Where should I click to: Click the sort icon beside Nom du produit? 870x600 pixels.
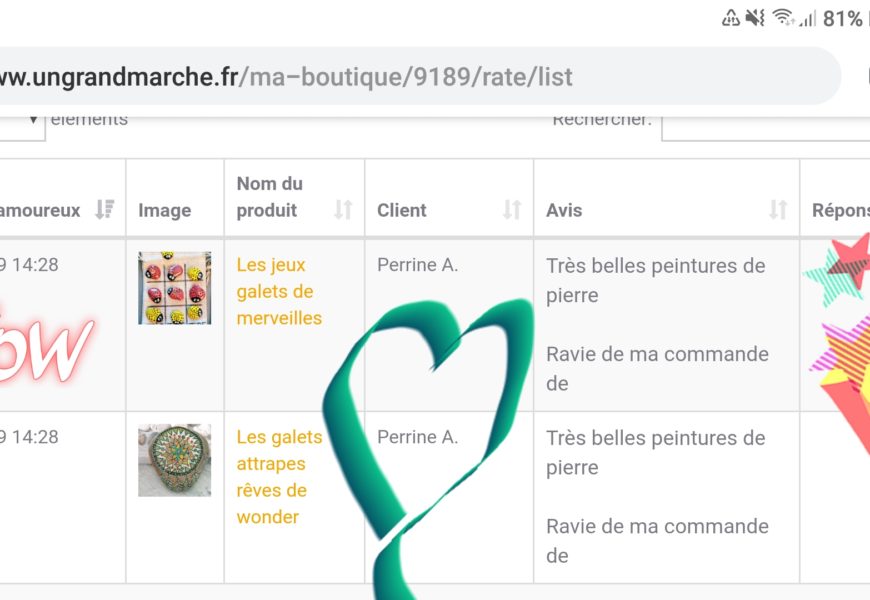tap(343, 210)
